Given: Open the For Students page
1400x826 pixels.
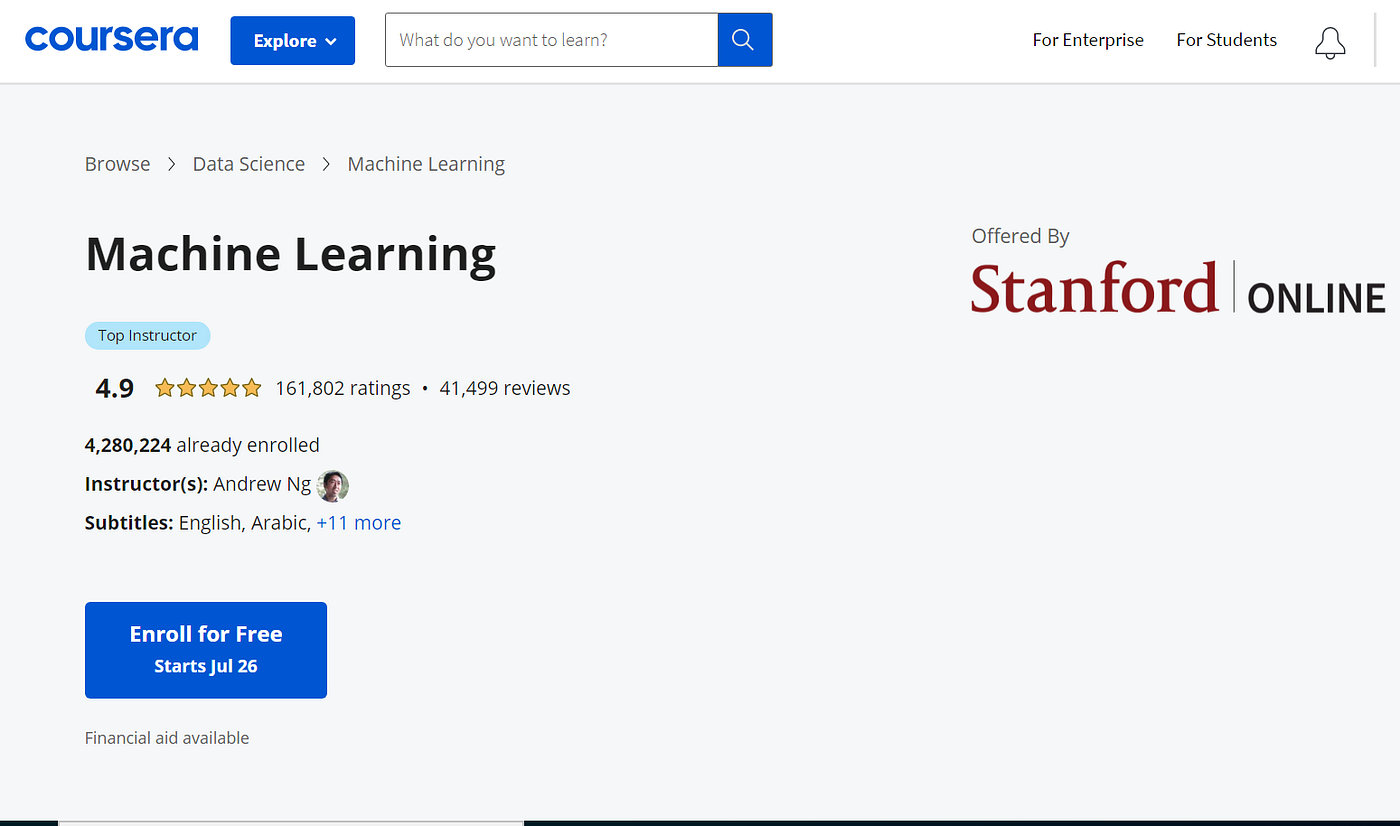Looking at the screenshot, I should [1226, 40].
